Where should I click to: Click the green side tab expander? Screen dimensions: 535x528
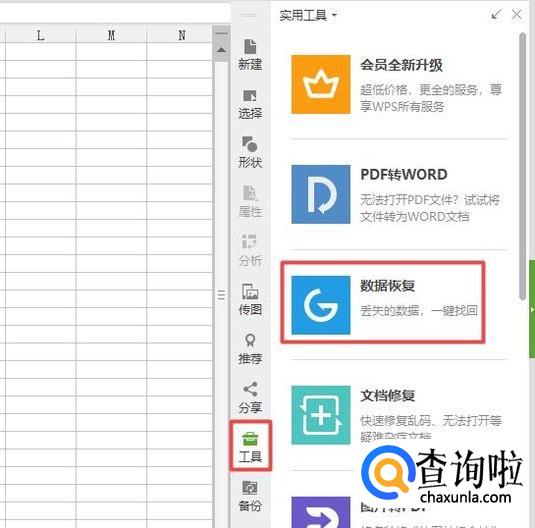(x=532, y=309)
